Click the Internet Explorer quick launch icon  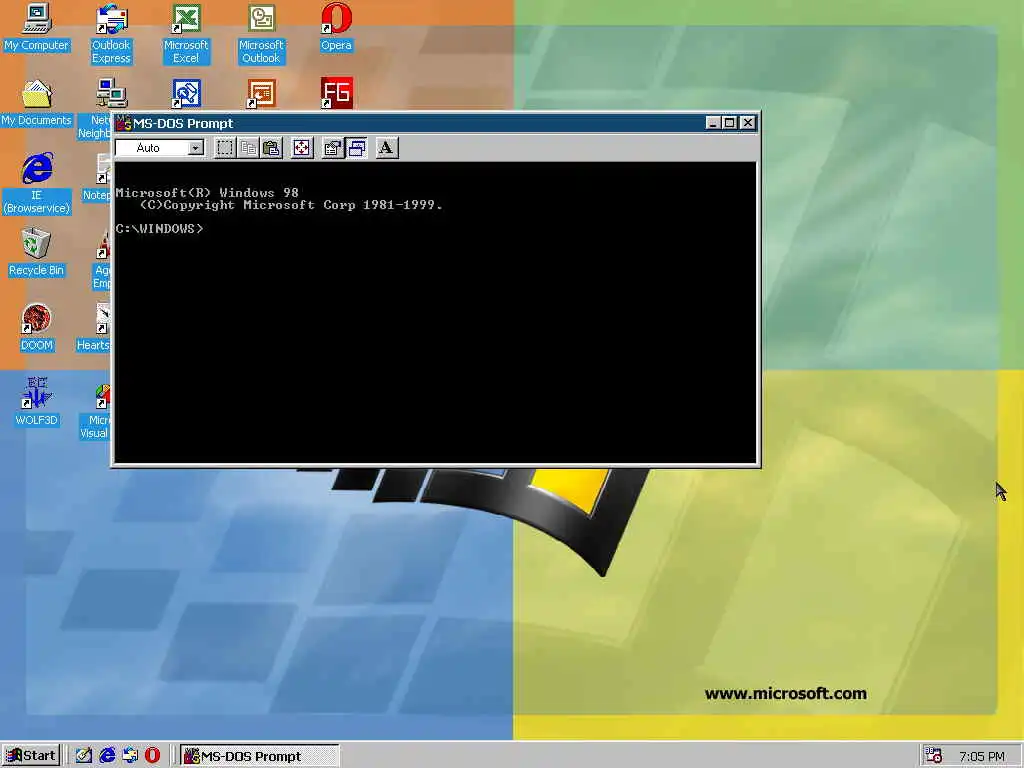pos(107,756)
